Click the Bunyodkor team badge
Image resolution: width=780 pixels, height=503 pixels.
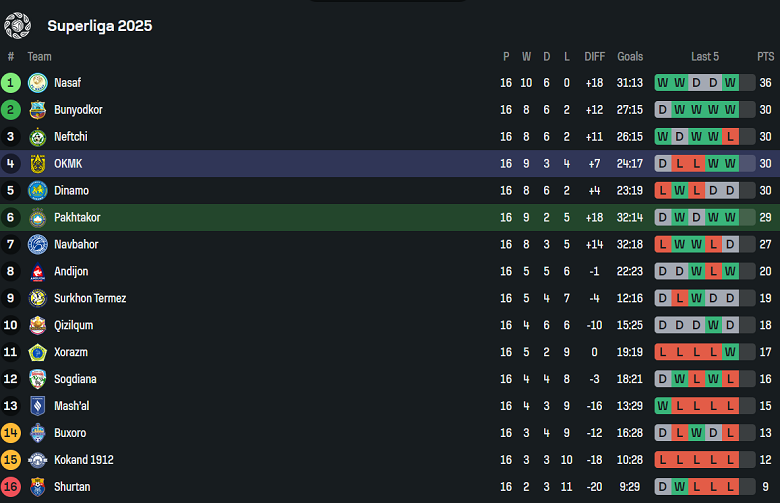(x=38, y=110)
